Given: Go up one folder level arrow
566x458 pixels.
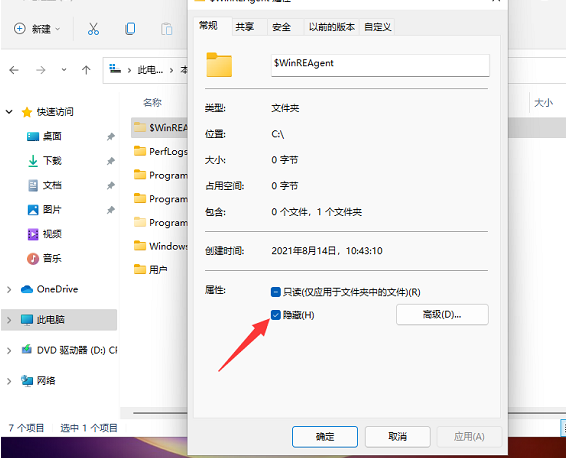Looking at the screenshot, I should click(x=86, y=70).
